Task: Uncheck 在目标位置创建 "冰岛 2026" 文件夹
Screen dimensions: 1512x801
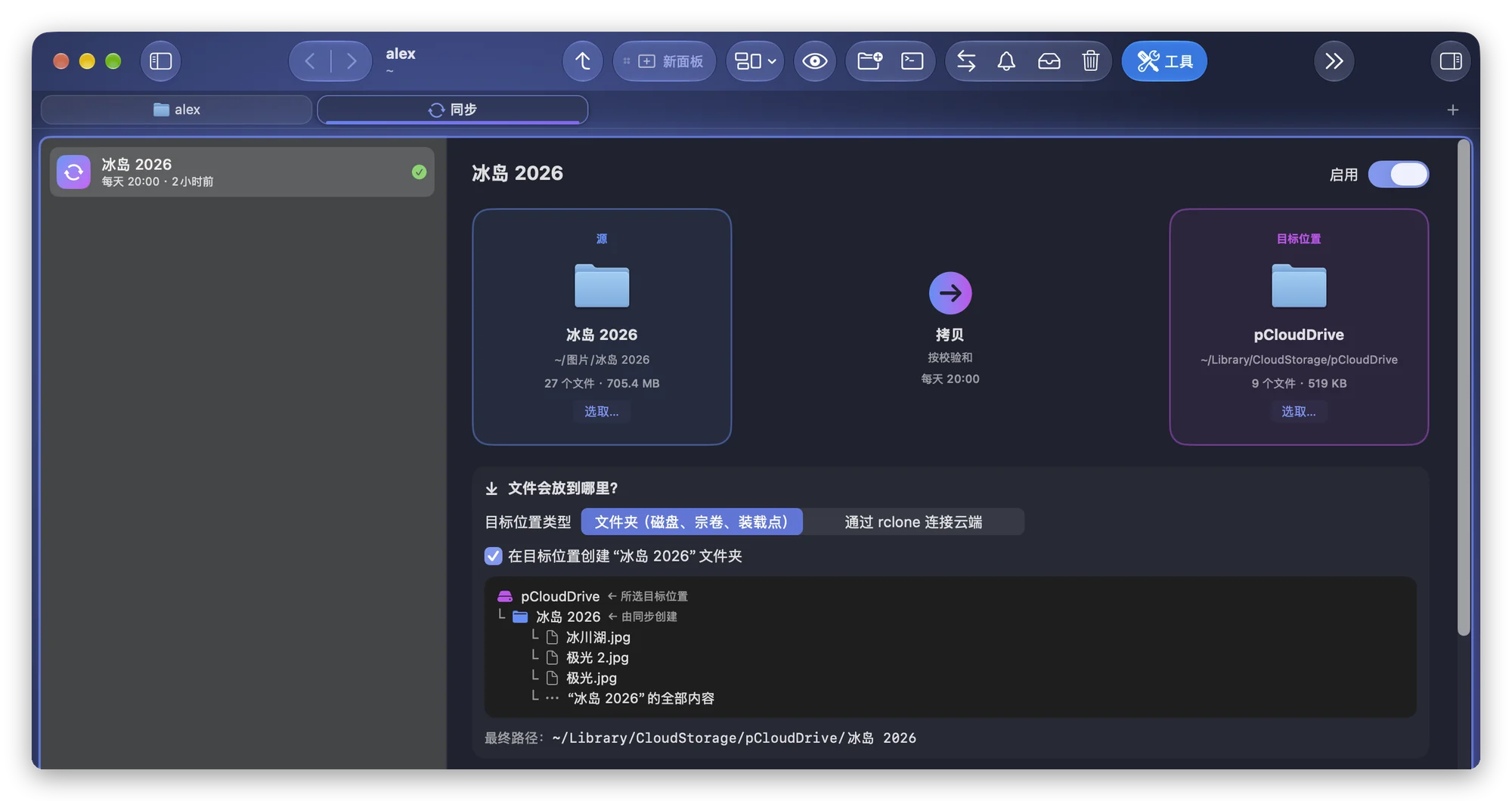Action: click(493, 556)
